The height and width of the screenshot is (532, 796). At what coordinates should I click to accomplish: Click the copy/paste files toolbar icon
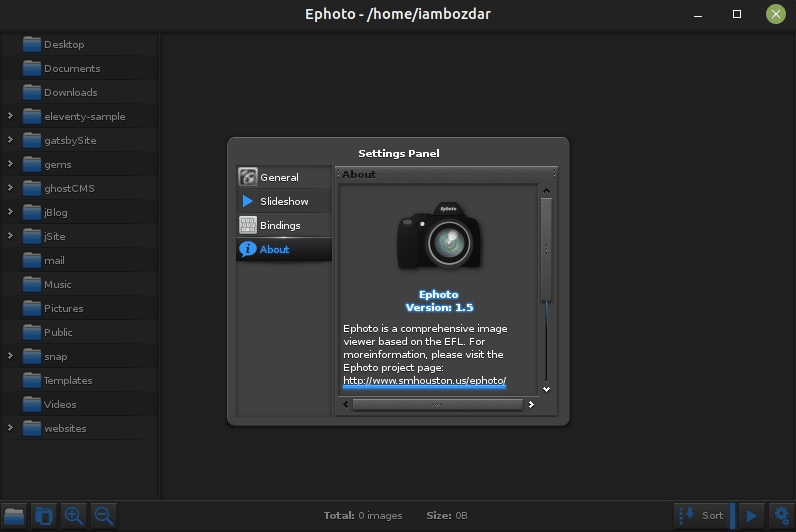tap(44, 516)
